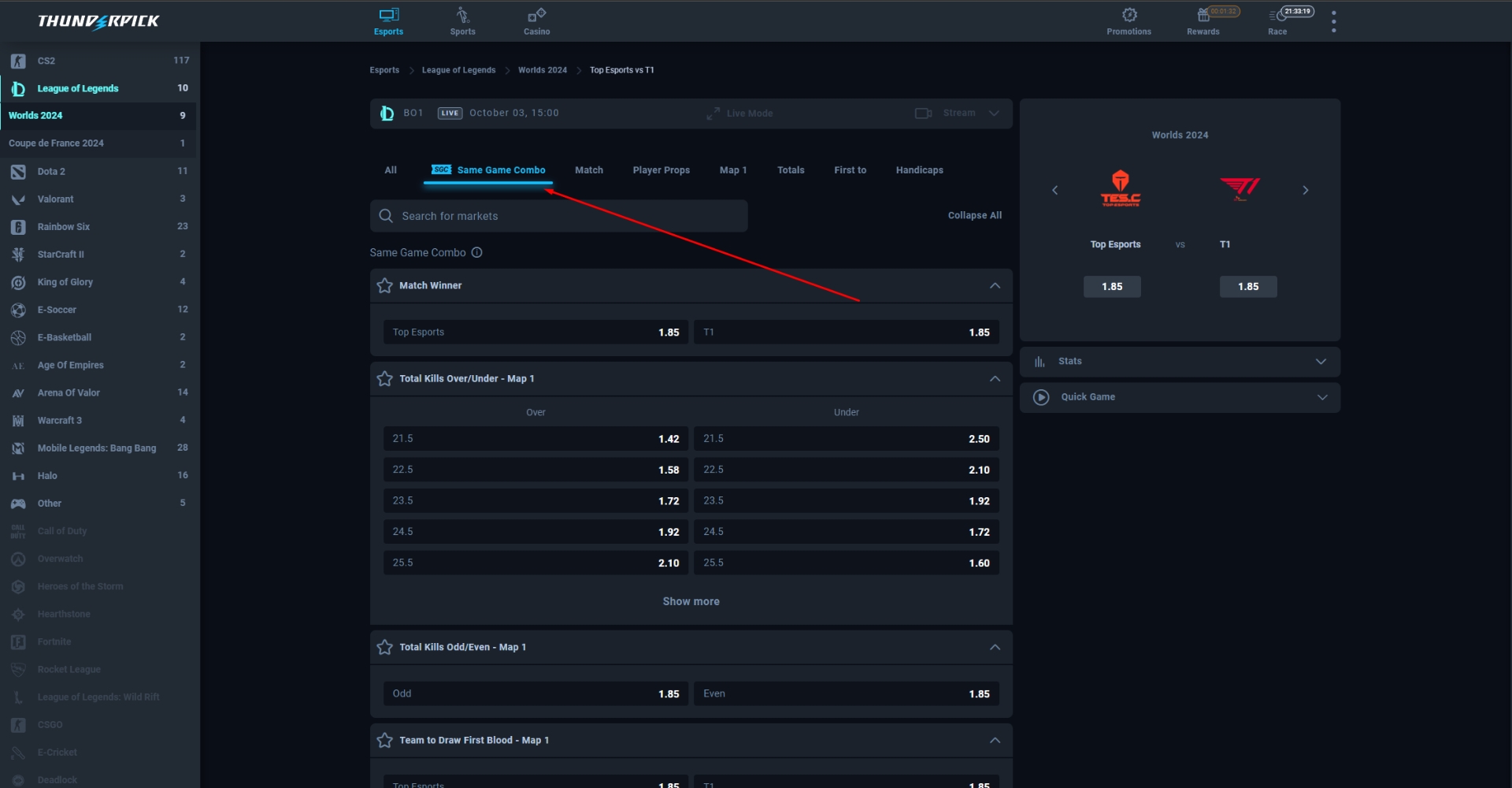Collapse Total Kills Over/Under market

coord(995,379)
